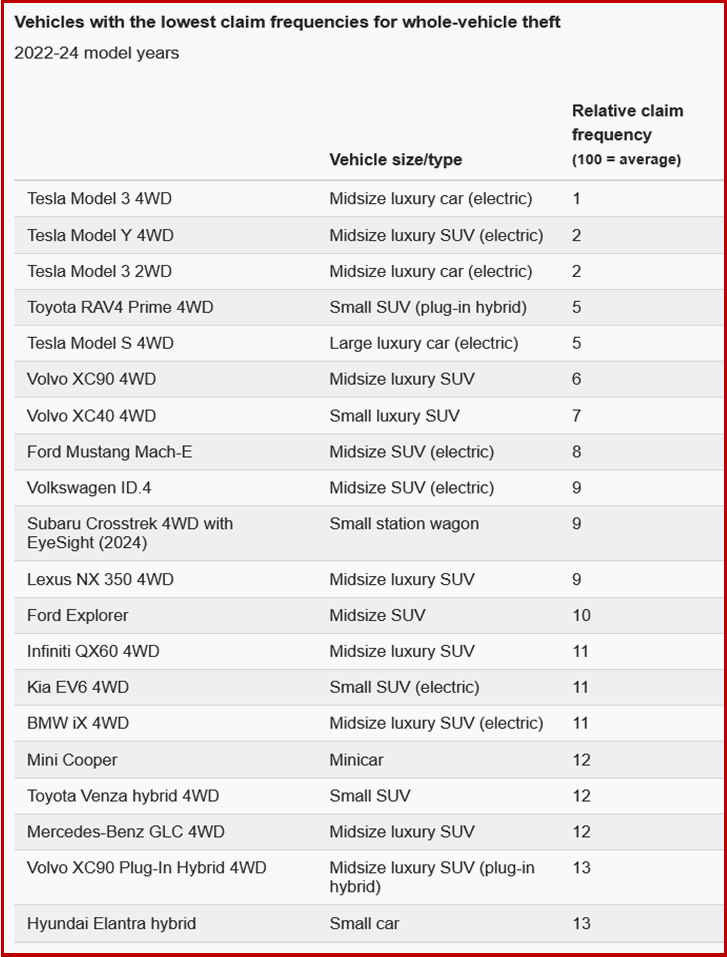The width and height of the screenshot is (727, 957).
Task: Select the Volvo XC90 4WD row
Action: pos(91,379)
